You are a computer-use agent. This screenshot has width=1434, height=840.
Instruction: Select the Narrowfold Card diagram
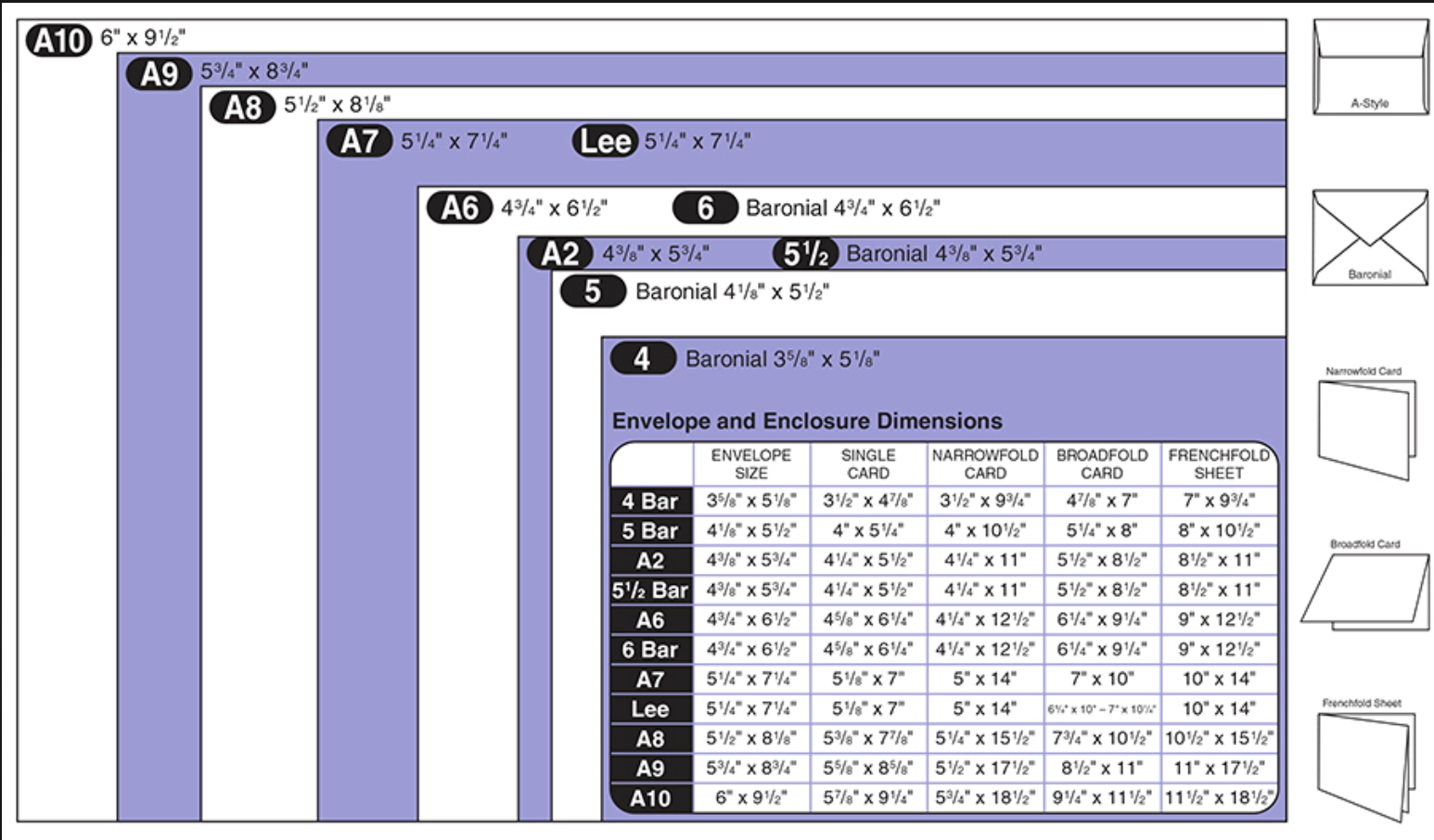tap(1366, 428)
